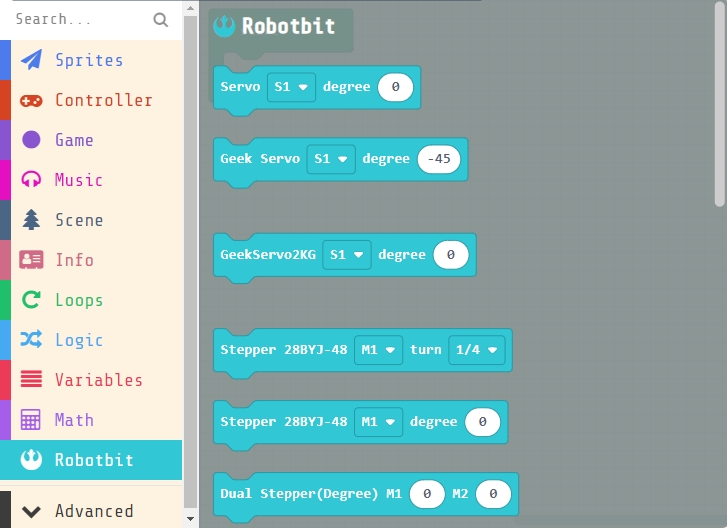727x528 pixels.
Task: Click the Music headphones icon
Action: click(32, 180)
